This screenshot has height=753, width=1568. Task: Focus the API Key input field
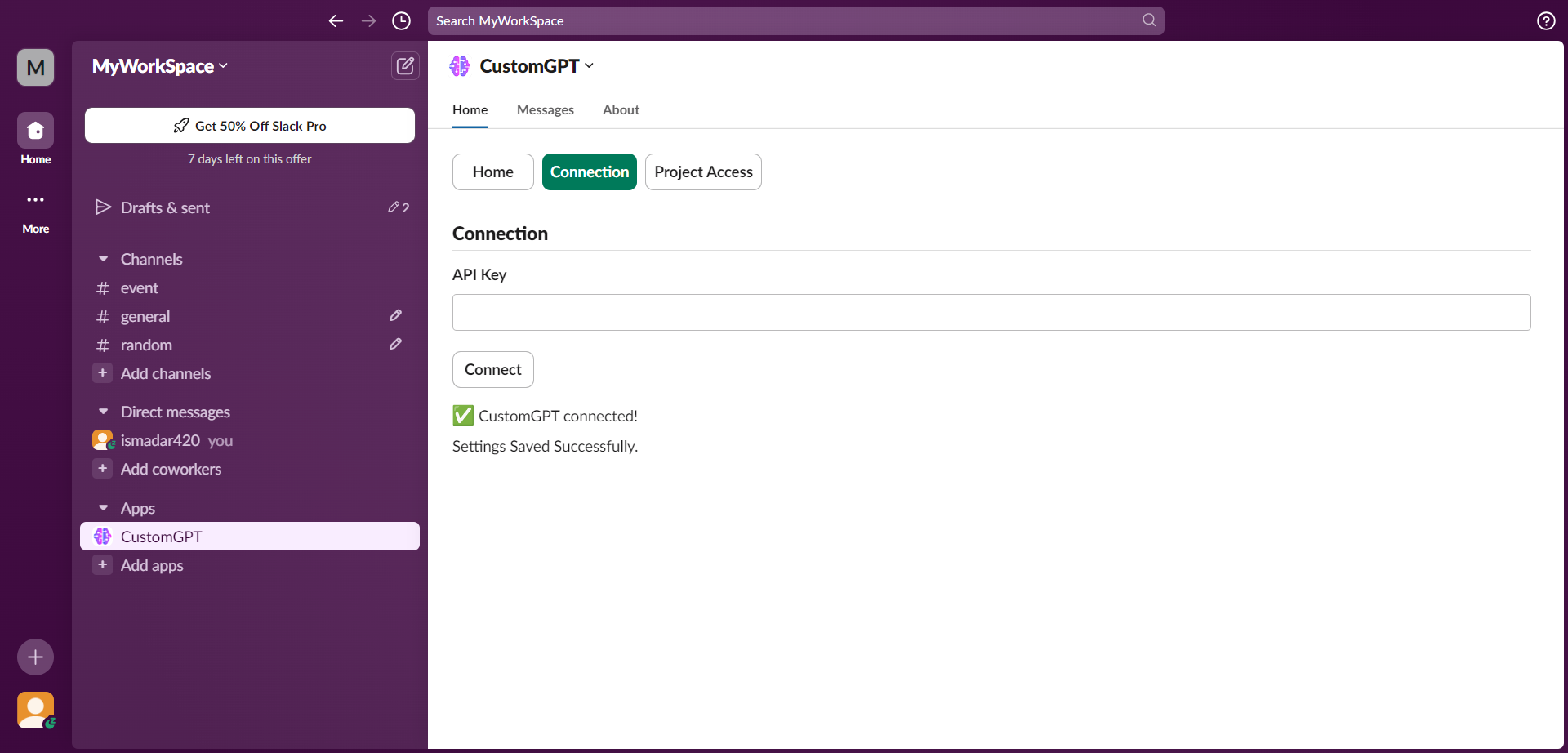(x=991, y=313)
